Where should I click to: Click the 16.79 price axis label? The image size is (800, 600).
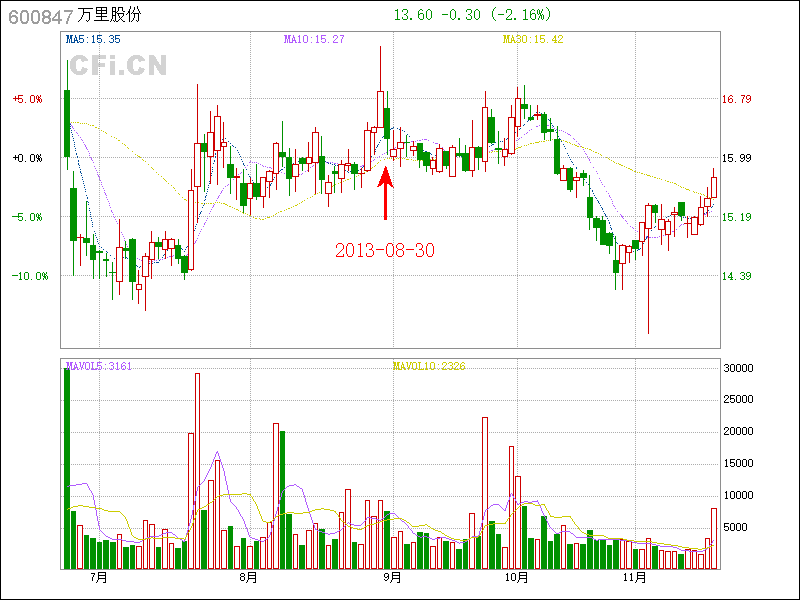pyautogui.click(x=736, y=99)
